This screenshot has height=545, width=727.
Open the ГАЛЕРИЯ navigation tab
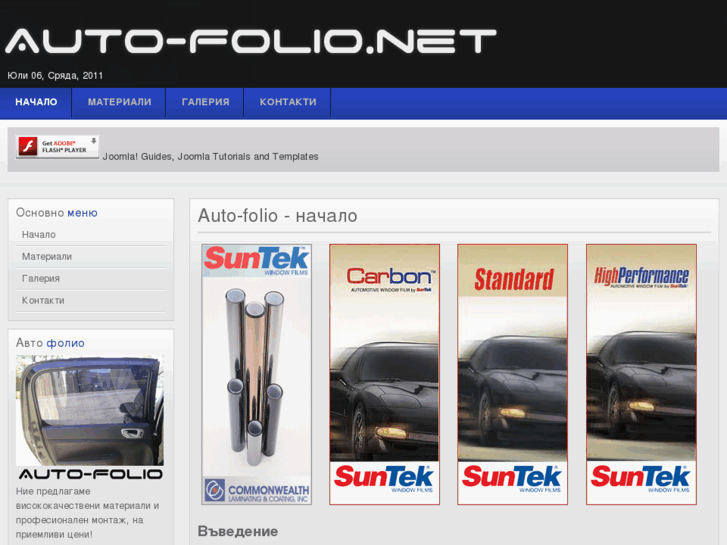tap(205, 102)
